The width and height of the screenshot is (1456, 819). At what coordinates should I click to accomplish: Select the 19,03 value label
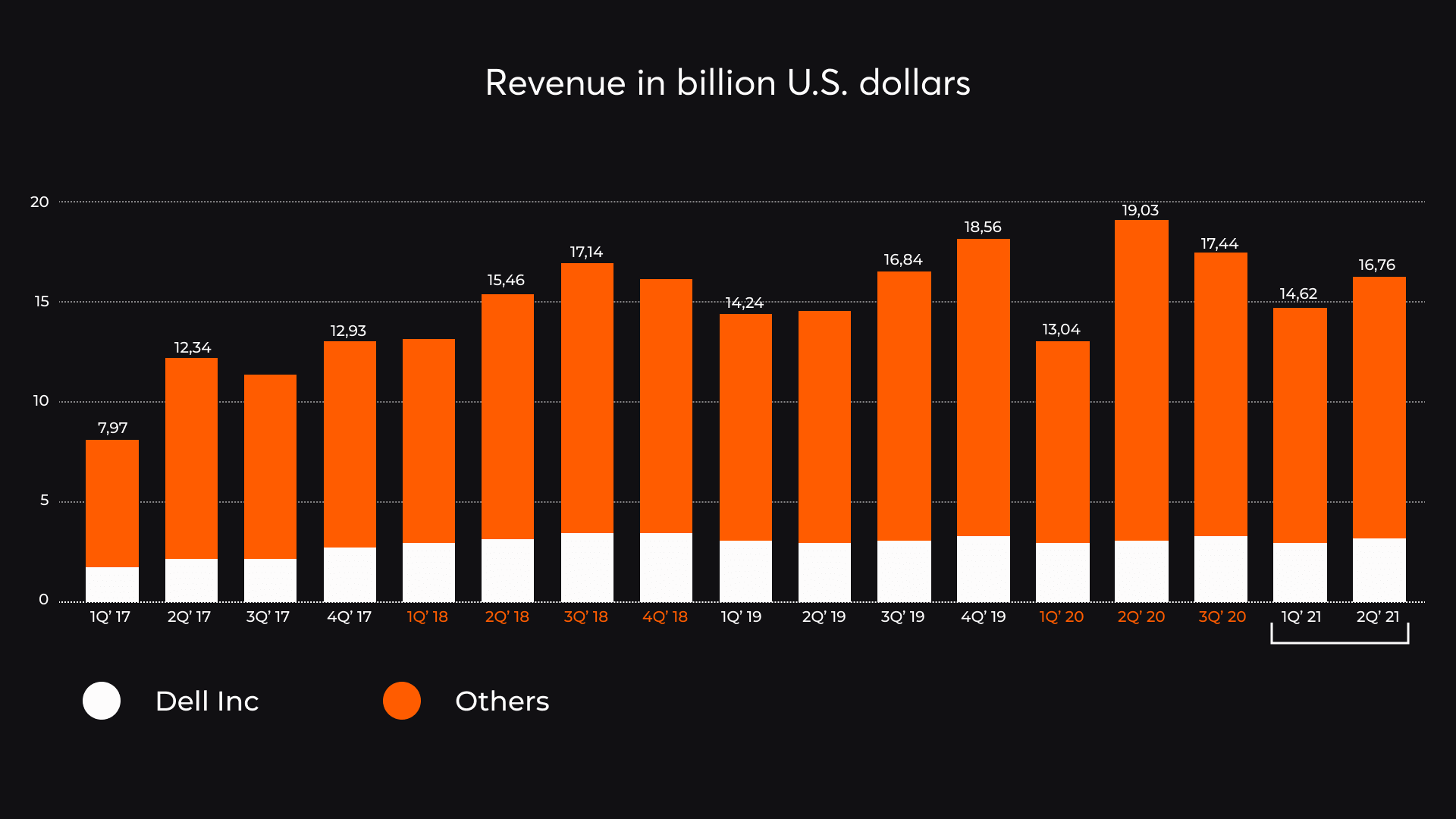point(1141,210)
